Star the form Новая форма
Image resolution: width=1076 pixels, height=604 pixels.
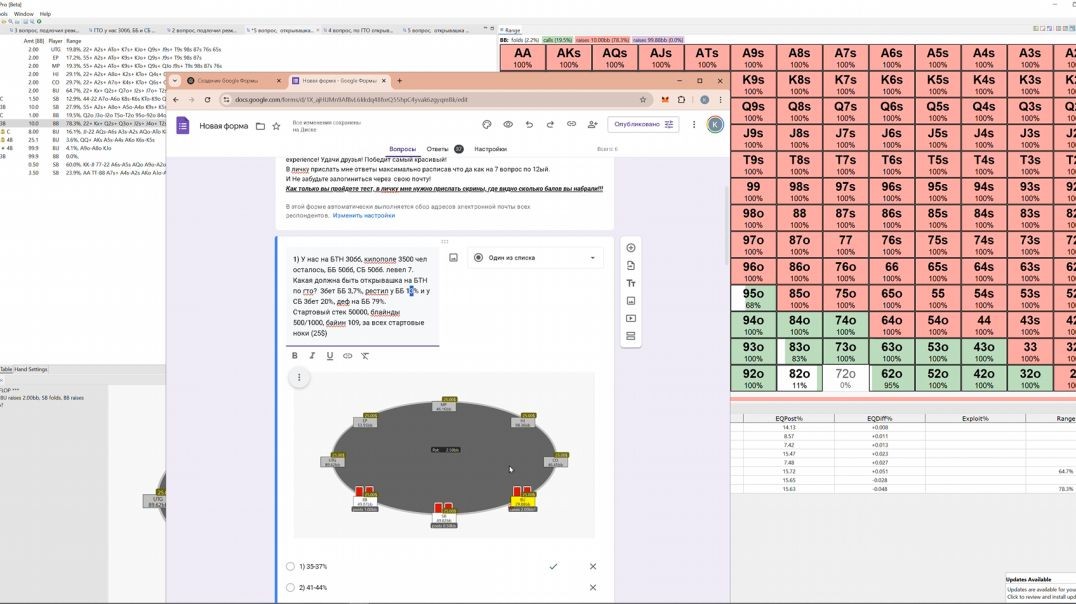[276, 126]
